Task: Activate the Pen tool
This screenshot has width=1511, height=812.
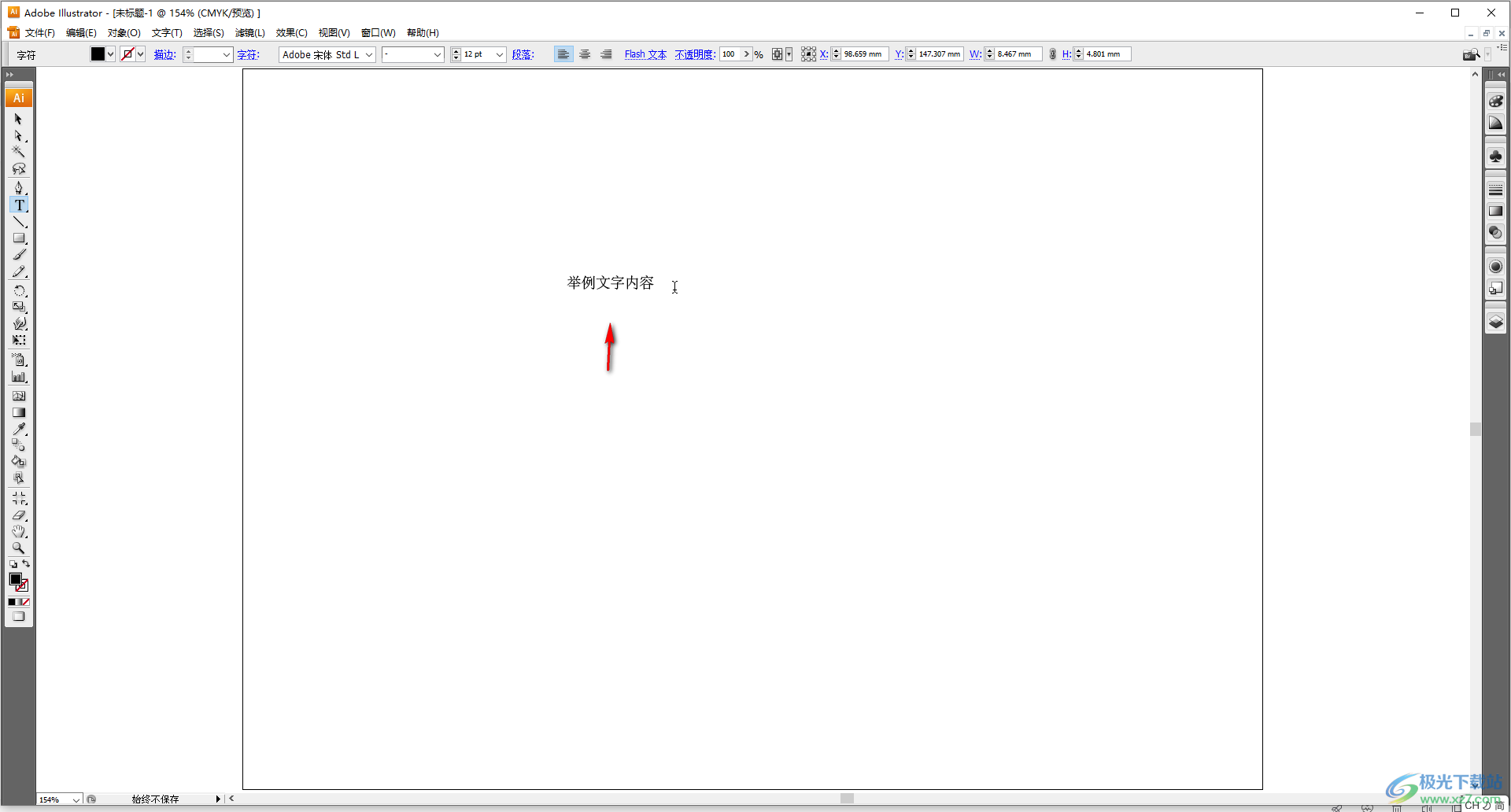Action: coord(19,188)
